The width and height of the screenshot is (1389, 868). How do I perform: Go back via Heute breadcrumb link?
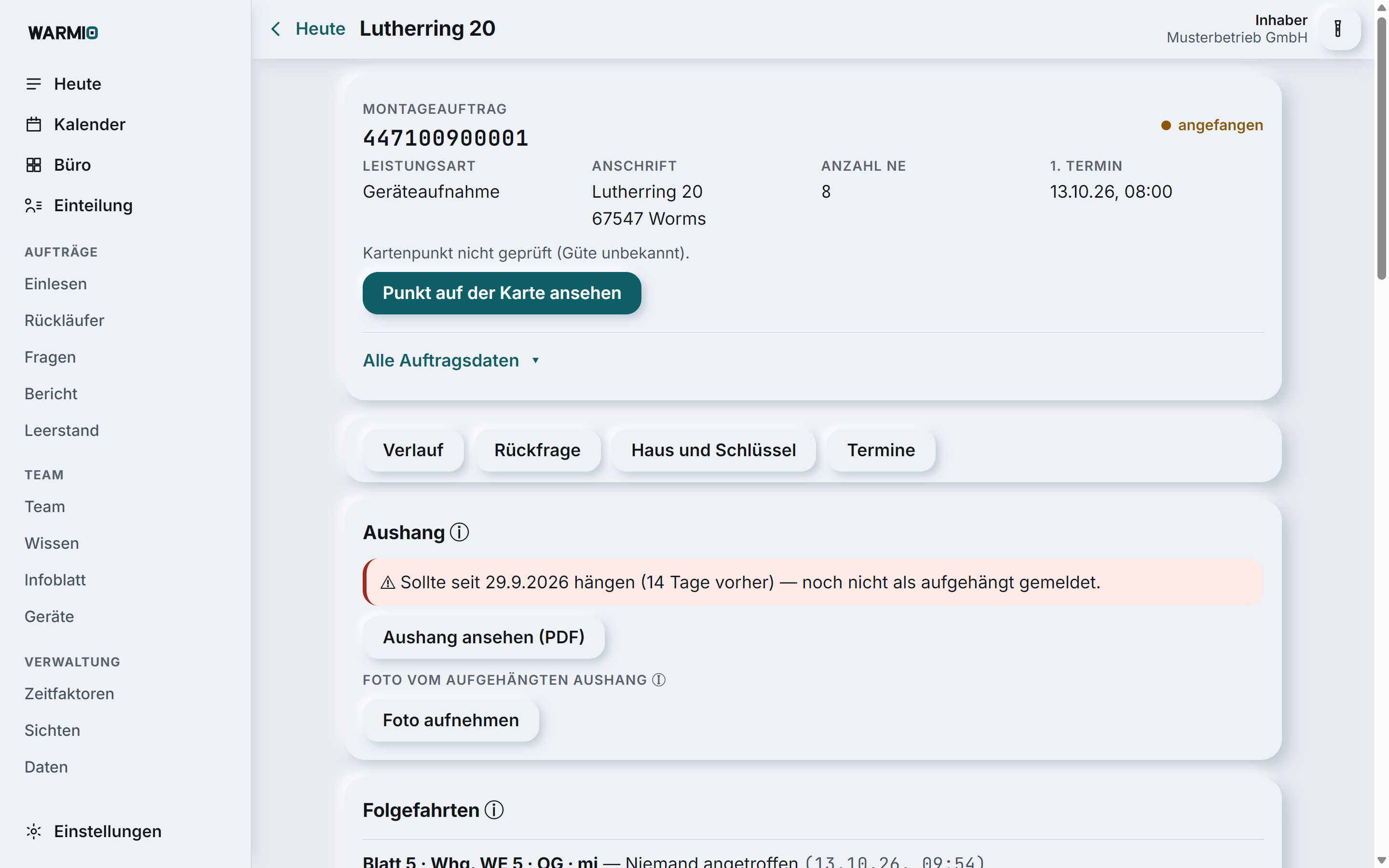click(x=320, y=29)
